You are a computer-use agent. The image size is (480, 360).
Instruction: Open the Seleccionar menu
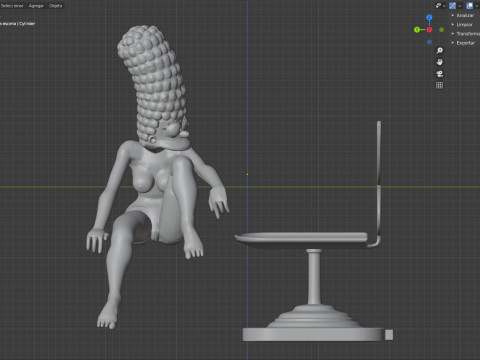tap(12, 6)
